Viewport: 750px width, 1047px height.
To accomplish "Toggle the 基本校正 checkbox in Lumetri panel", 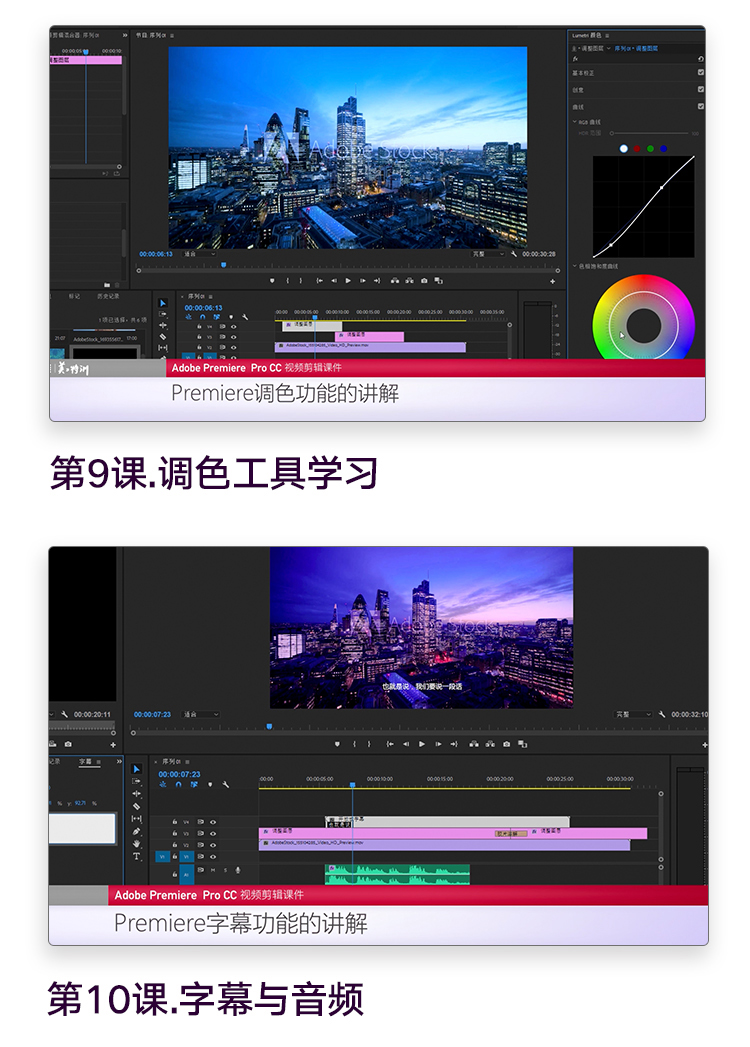I will [701, 73].
